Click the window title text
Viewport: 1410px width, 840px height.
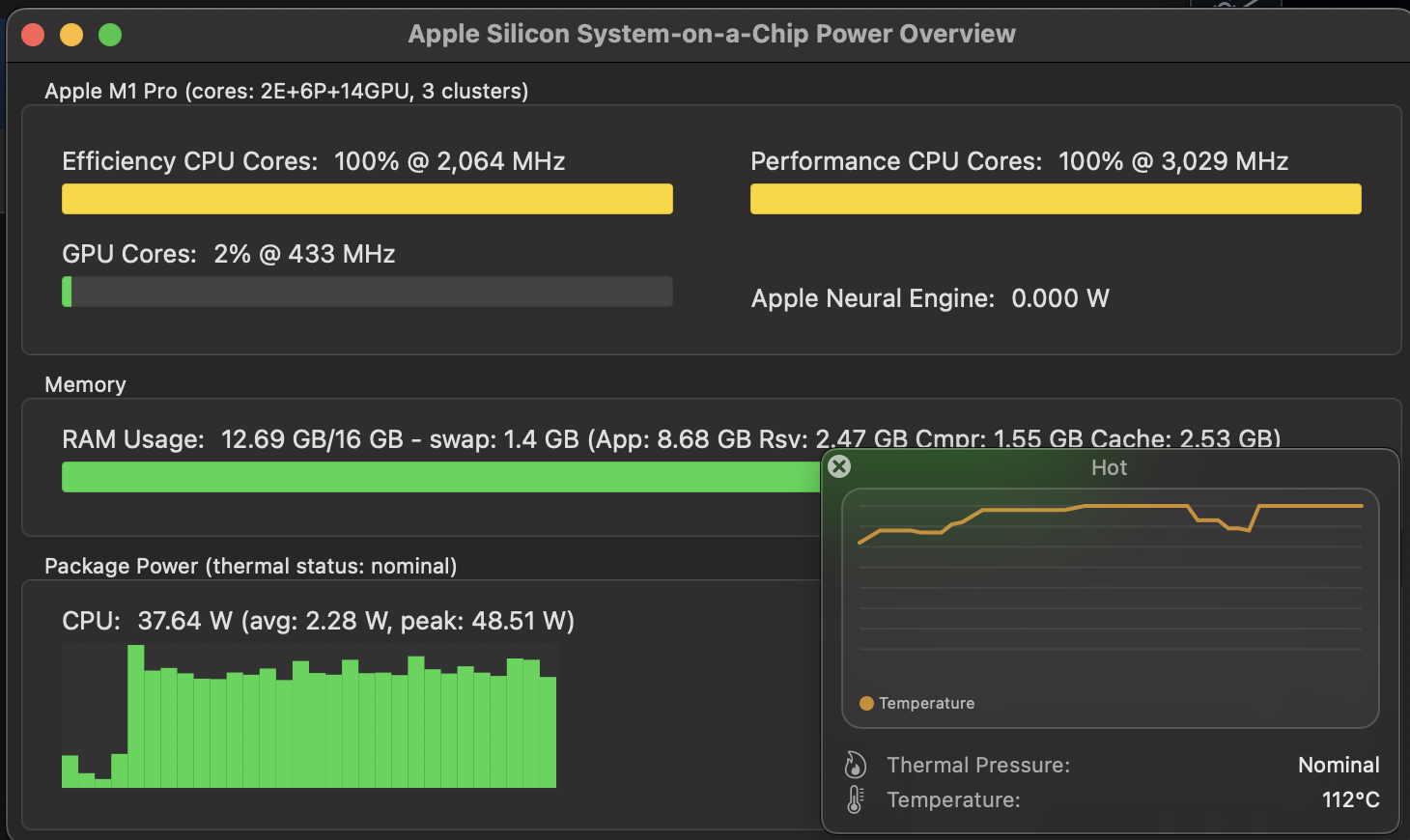click(x=712, y=34)
